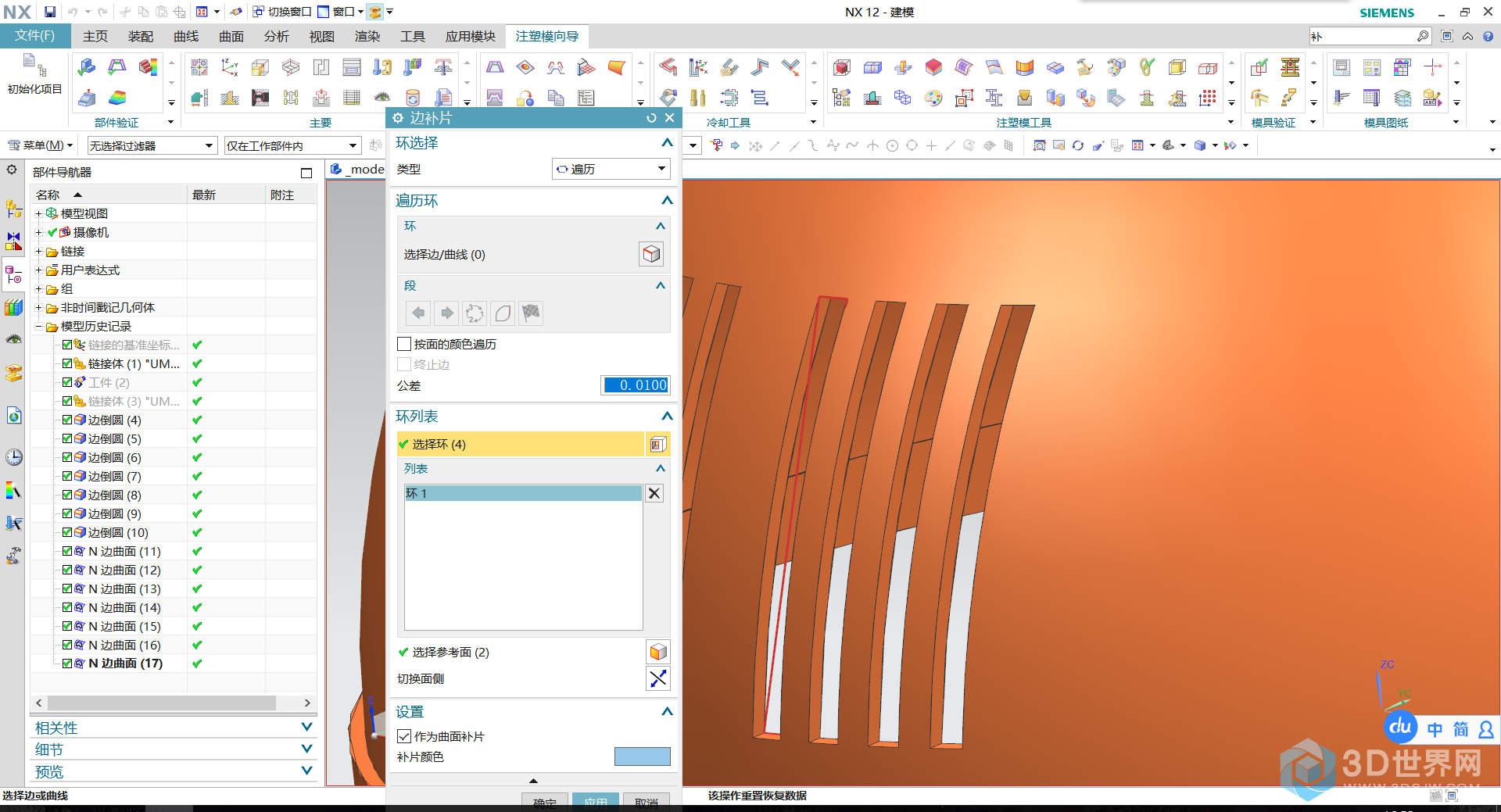Click the previous segment arrow button
Screen dimensions: 1501x812
(419, 313)
